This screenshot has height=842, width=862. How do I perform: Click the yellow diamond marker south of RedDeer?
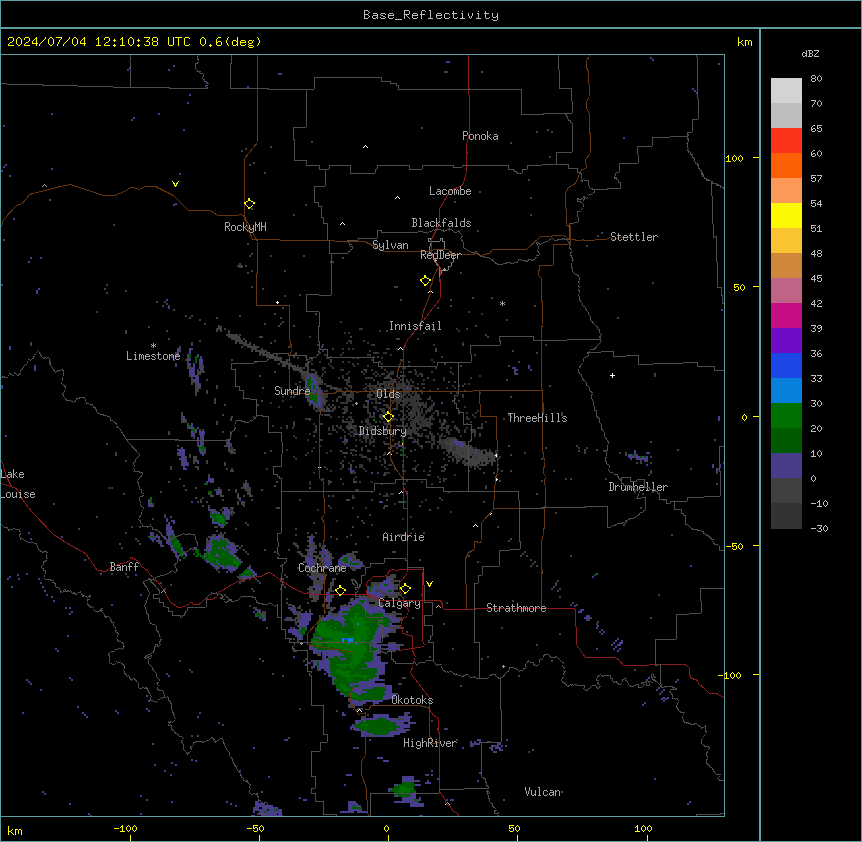(x=425, y=281)
